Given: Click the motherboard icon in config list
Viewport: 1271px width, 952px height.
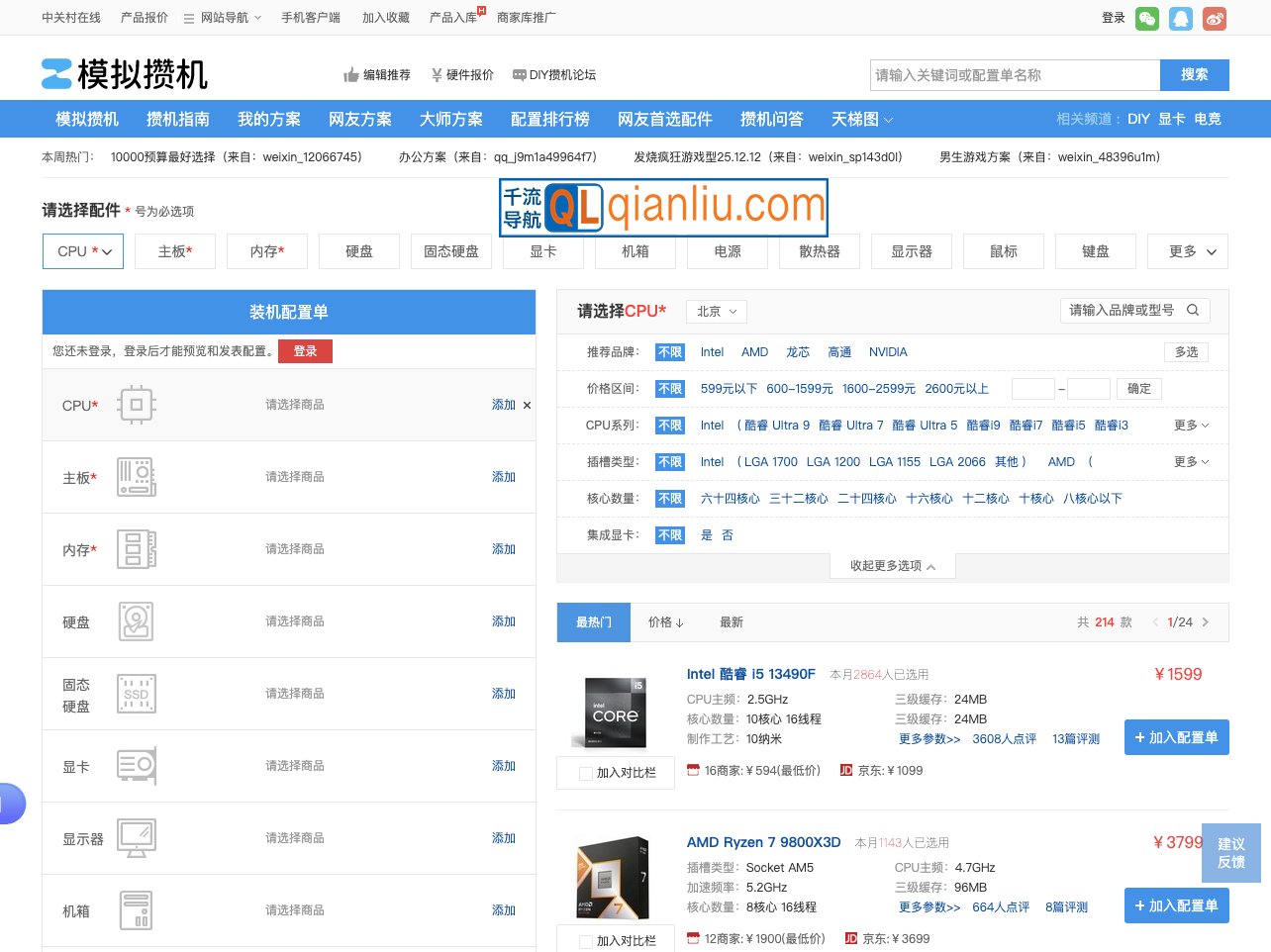Looking at the screenshot, I should click(137, 477).
